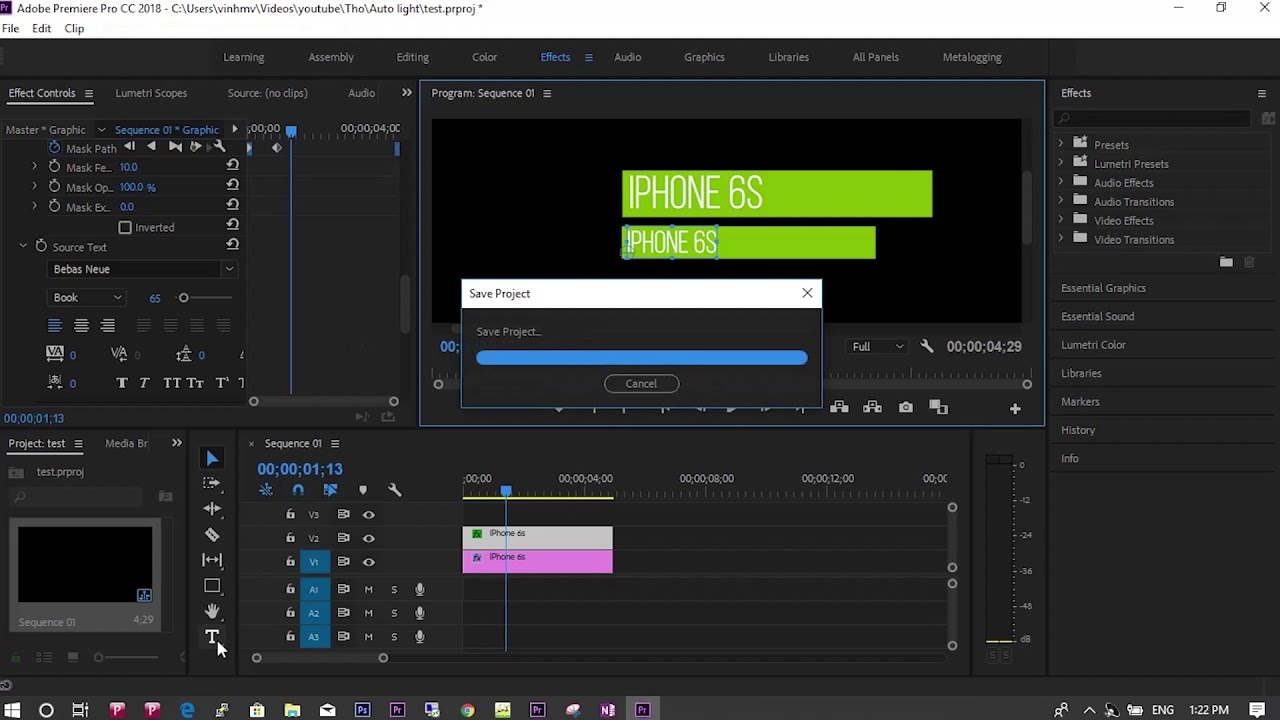Open Program Monitor settings wrench
1280x720 pixels.
(927, 347)
